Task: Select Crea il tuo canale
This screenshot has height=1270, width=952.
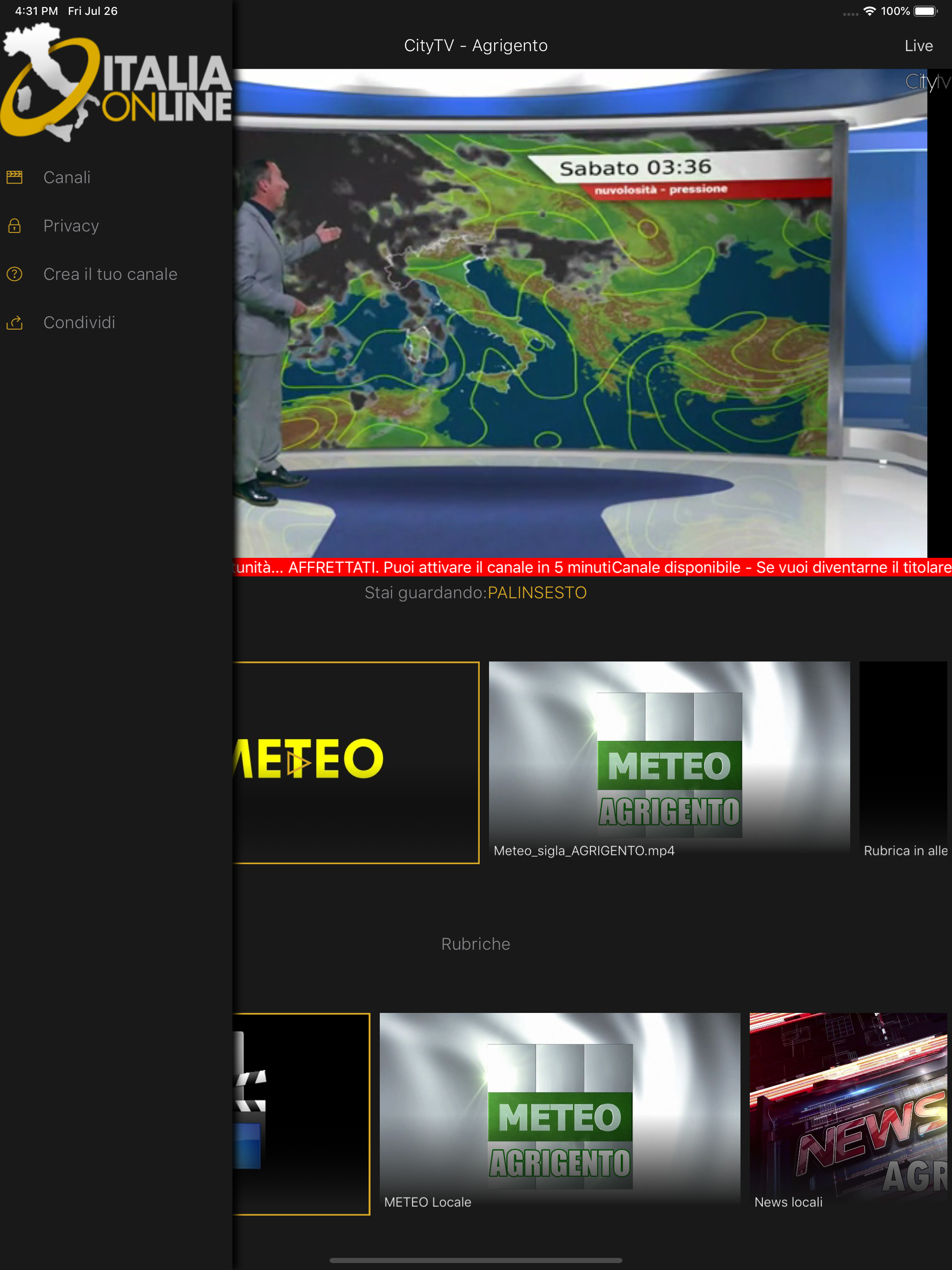Action: [x=116, y=274]
